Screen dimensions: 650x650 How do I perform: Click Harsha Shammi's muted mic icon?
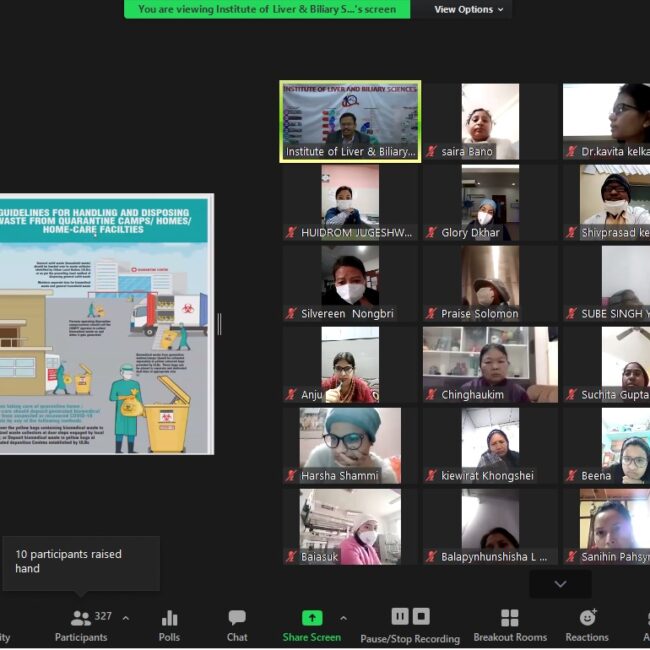click(x=291, y=476)
